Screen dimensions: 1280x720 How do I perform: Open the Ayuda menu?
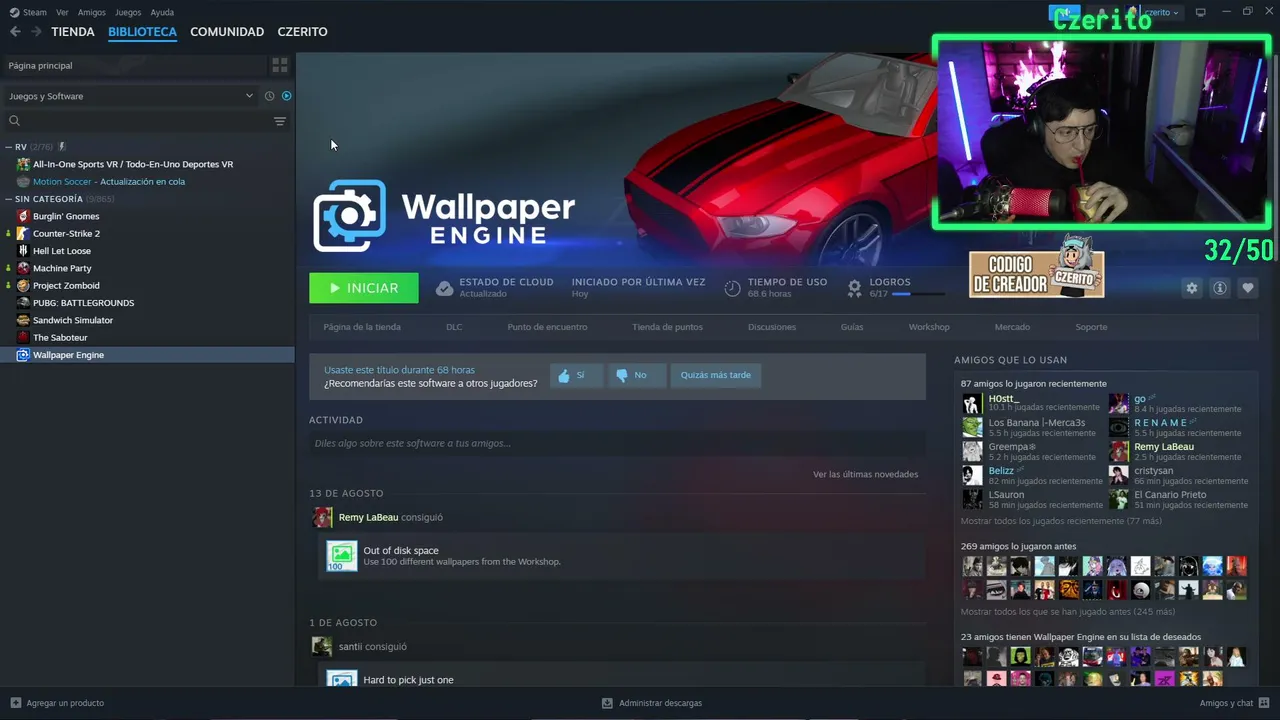tap(162, 12)
